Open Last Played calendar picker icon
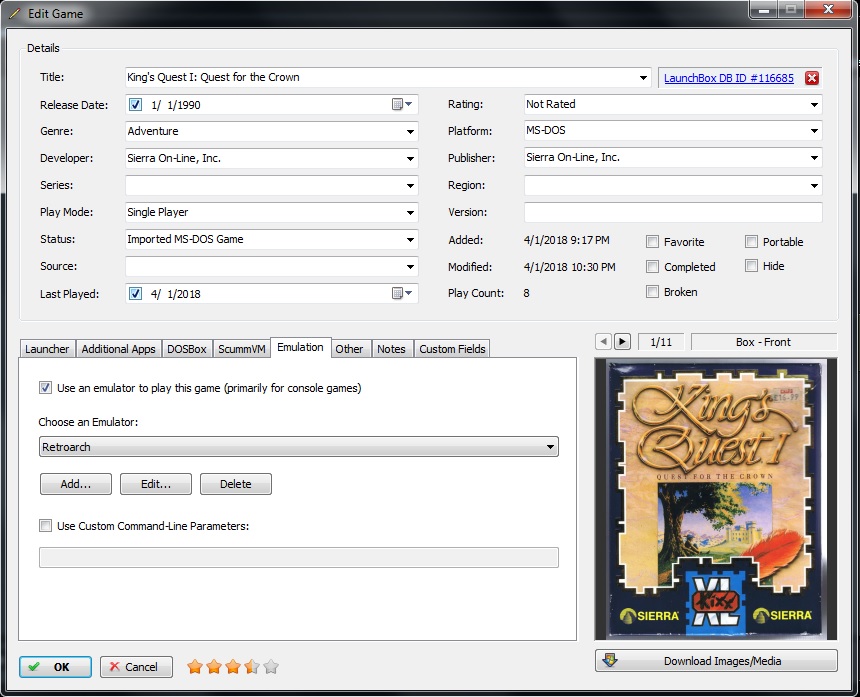 pos(401,293)
